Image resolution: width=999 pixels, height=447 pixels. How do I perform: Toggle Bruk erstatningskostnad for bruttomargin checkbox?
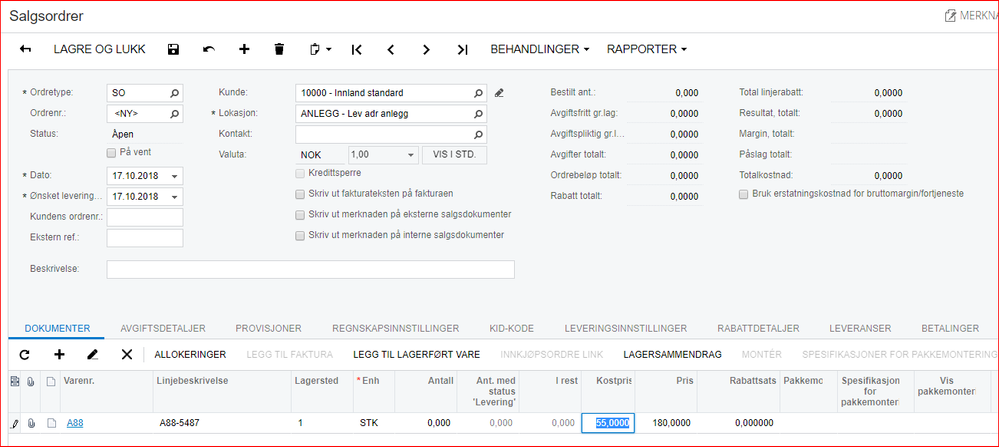(x=744, y=194)
